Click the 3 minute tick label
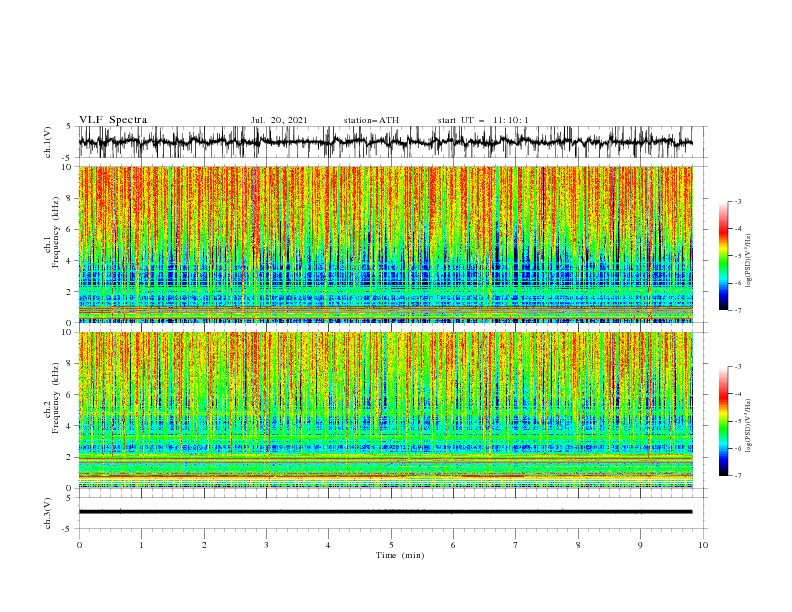Viewport: 792px width, 612px height. tap(266, 545)
